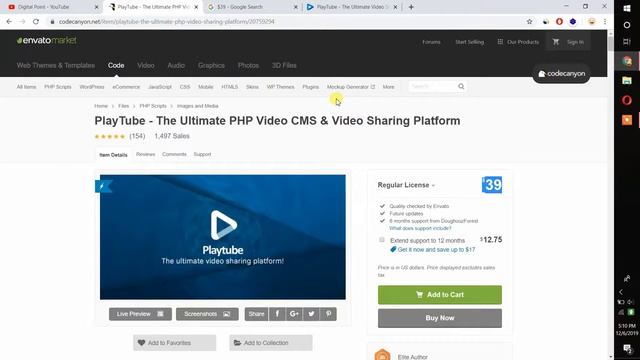Open 'What does support include?' link
Image resolution: width=640 pixels, height=360 pixels.
coord(420,228)
